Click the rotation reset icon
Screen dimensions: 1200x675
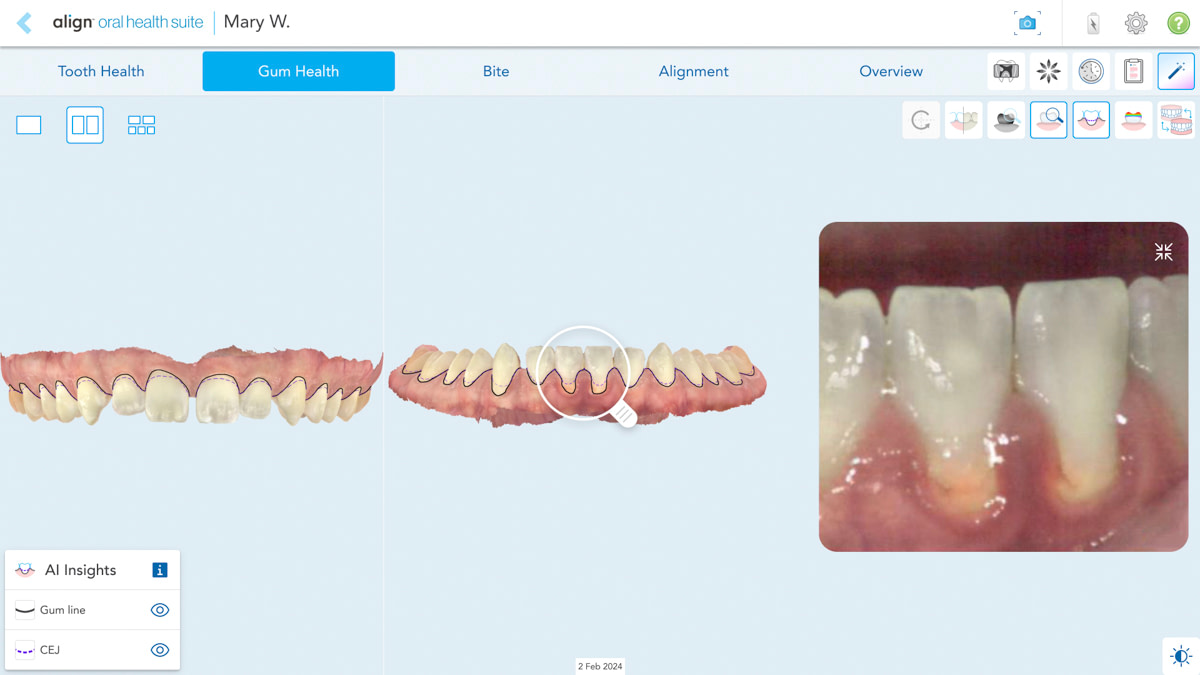920,120
